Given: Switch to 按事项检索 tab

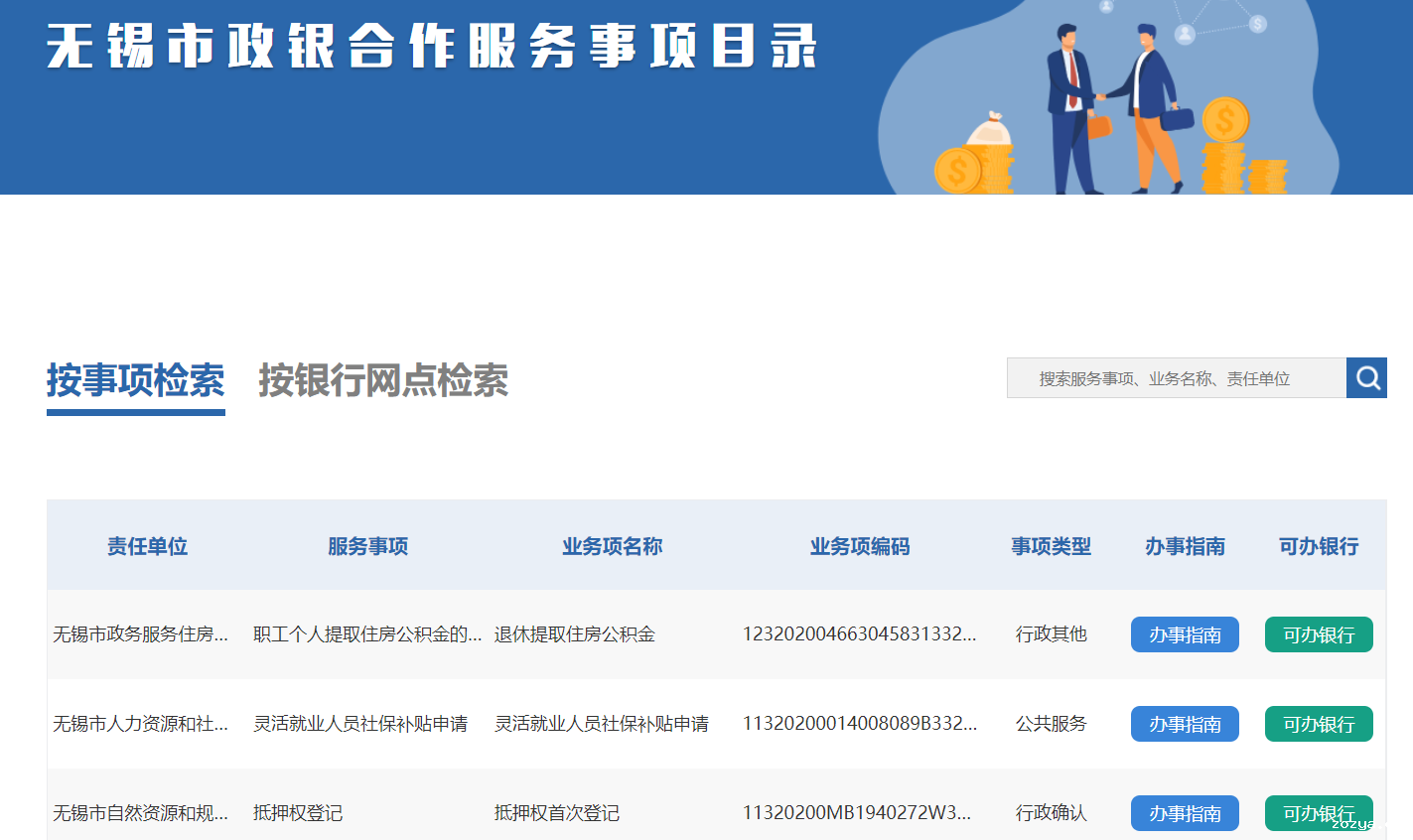Looking at the screenshot, I should (135, 381).
